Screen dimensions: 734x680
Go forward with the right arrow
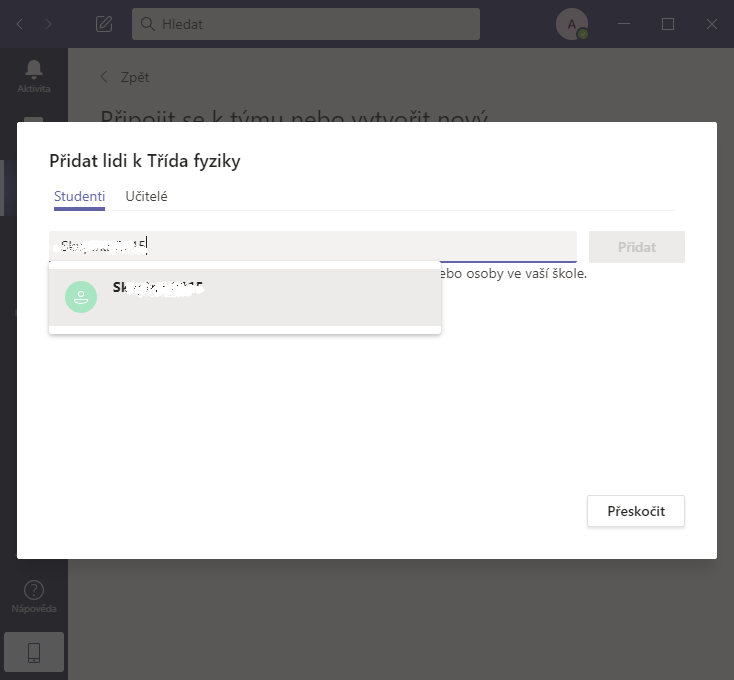click(x=48, y=24)
